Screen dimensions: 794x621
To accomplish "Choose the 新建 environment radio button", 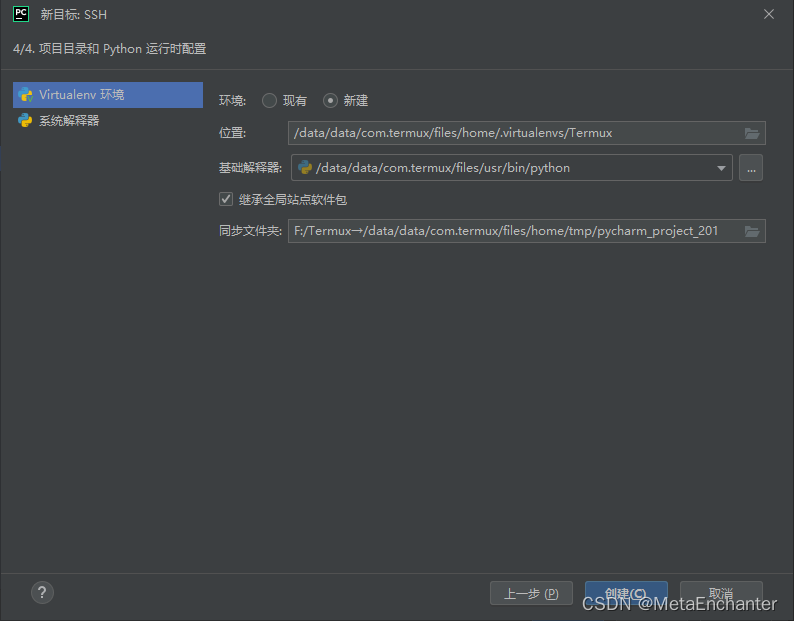I will click(330, 100).
